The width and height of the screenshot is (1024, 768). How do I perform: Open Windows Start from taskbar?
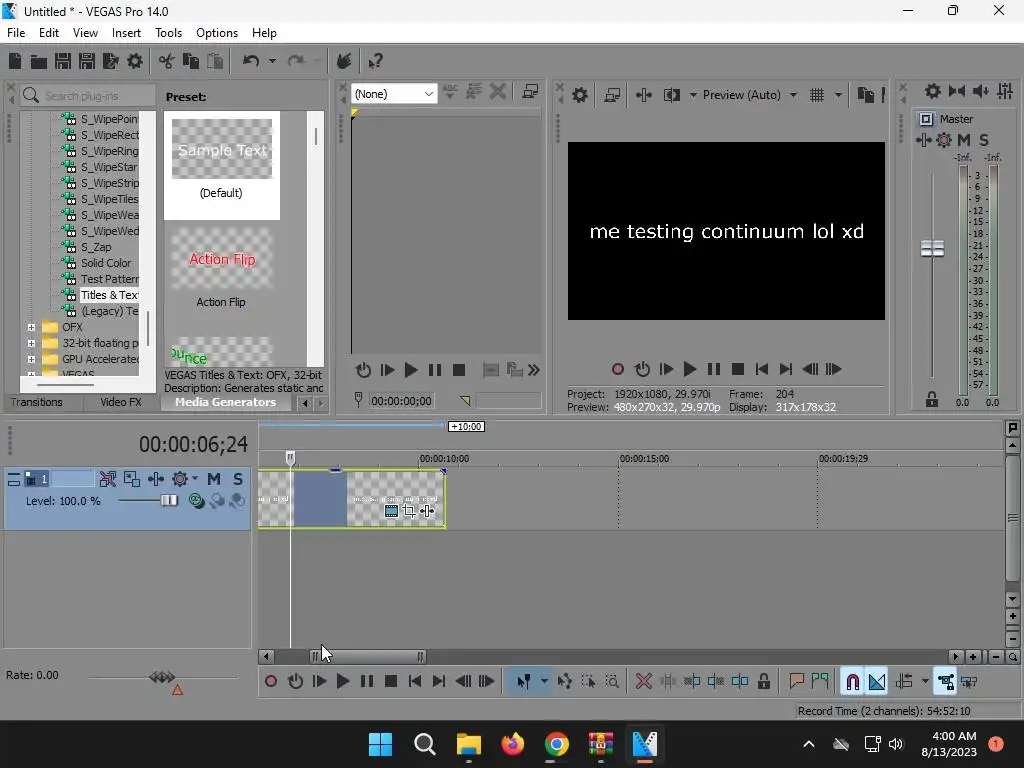380,744
